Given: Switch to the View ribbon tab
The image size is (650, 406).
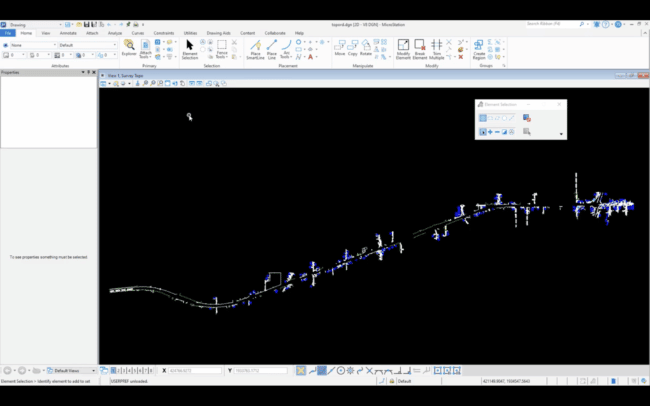Looking at the screenshot, I should tap(46, 33).
